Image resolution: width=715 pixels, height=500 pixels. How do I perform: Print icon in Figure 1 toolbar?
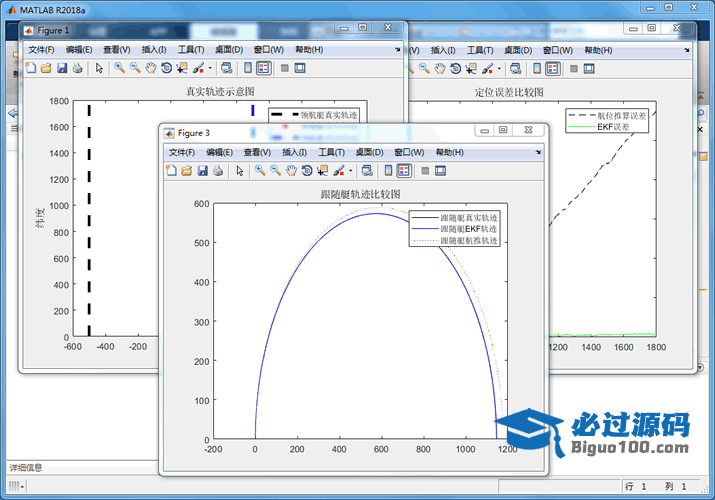pos(78,68)
